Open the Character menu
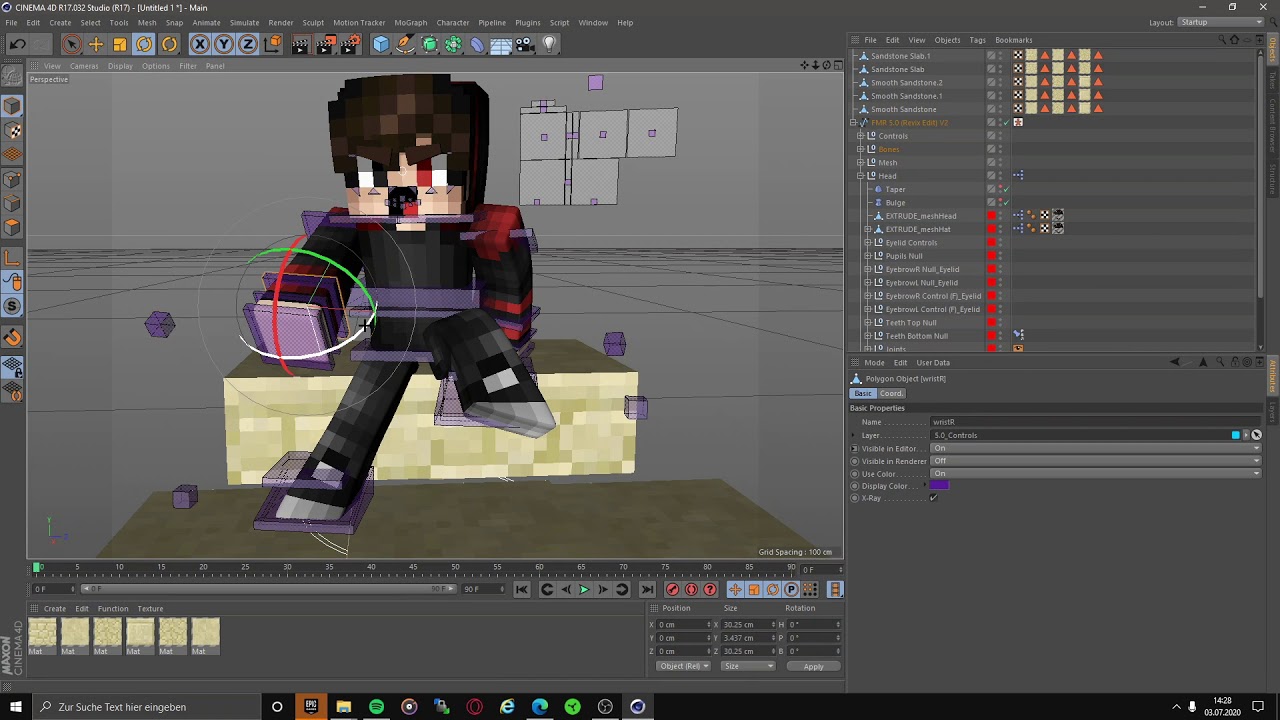This screenshot has width=1280, height=720. pos(452,22)
